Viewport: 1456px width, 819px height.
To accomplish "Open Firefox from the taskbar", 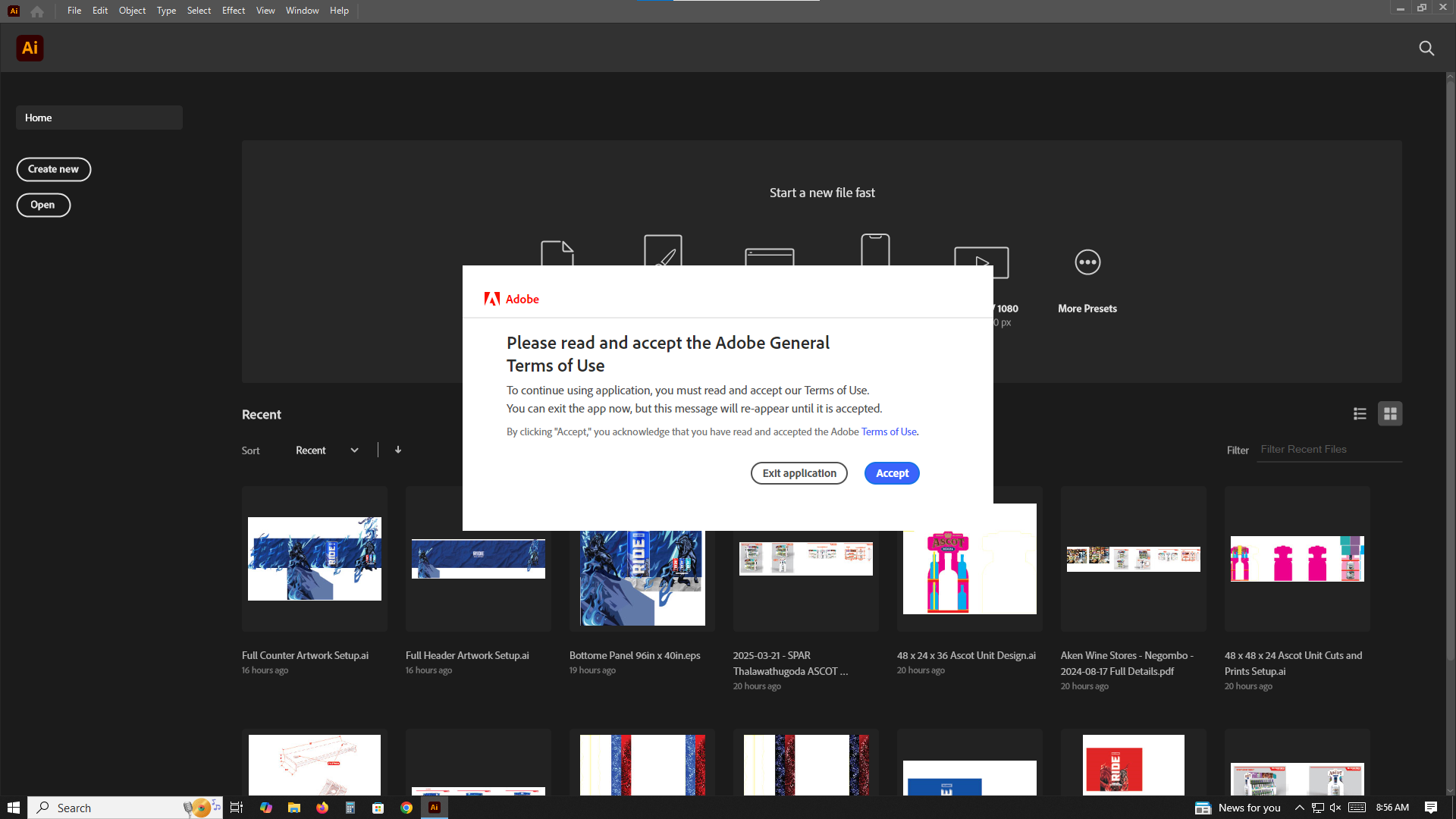I will [x=322, y=808].
